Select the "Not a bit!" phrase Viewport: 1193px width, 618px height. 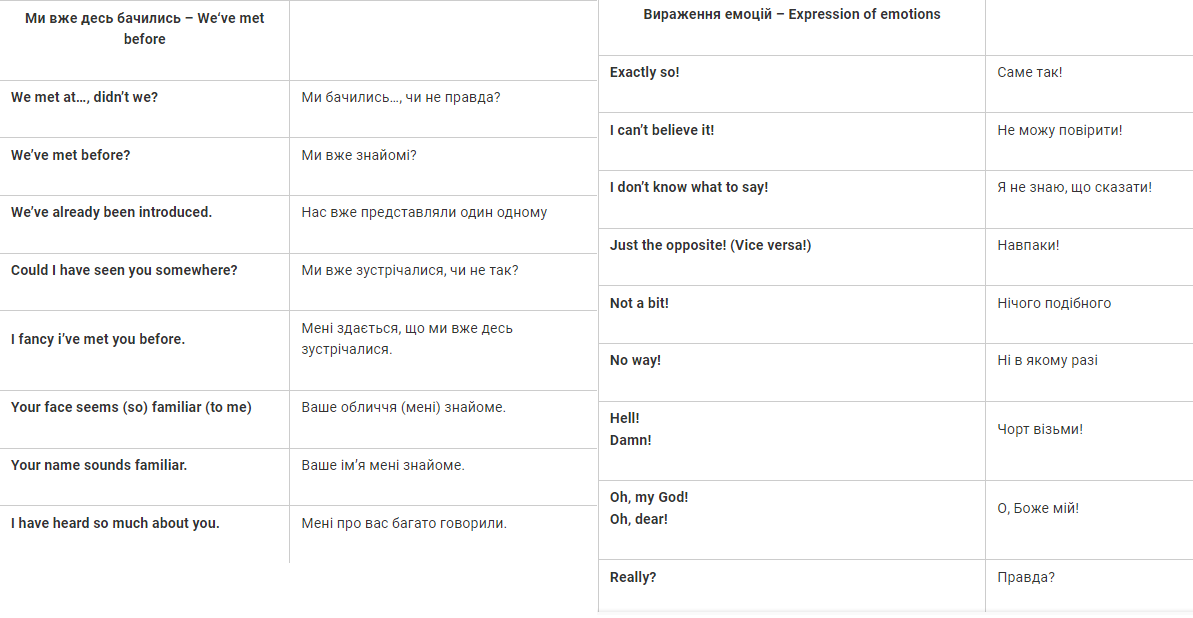(x=639, y=303)
